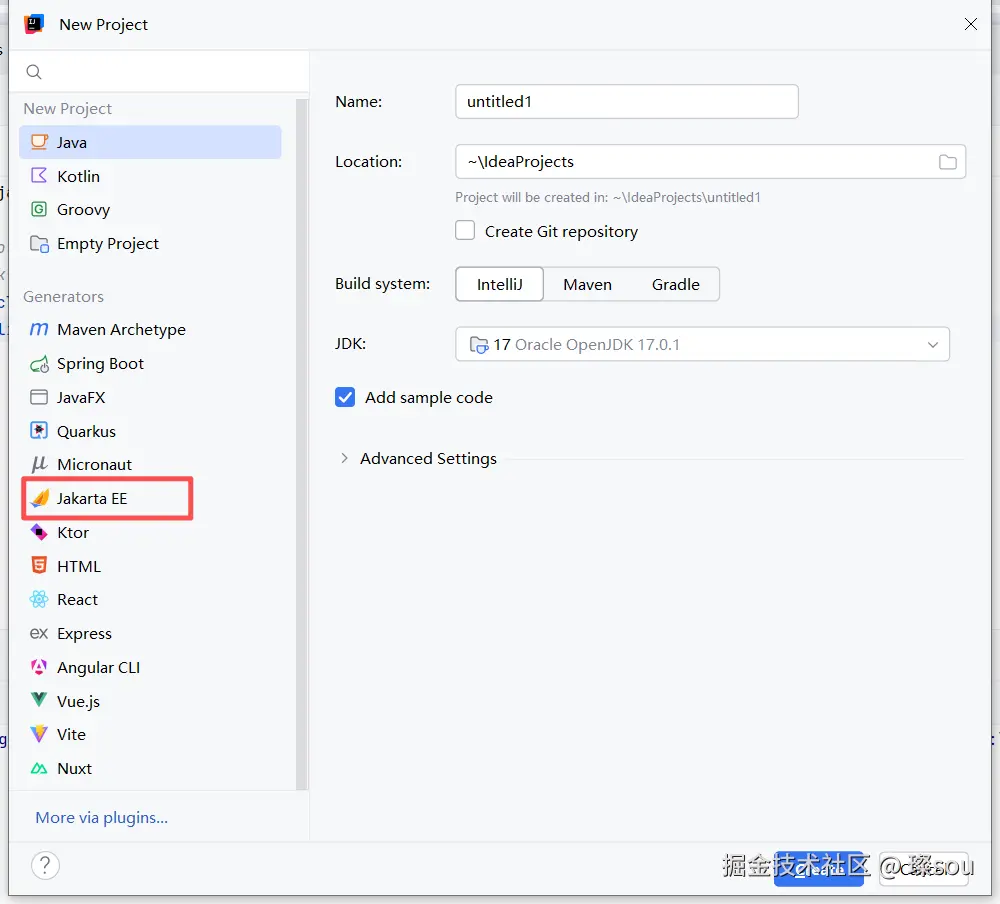Uncheck Add sample code option
The width and height of the screenshot is (1000, 904).
tap(345, 397)
